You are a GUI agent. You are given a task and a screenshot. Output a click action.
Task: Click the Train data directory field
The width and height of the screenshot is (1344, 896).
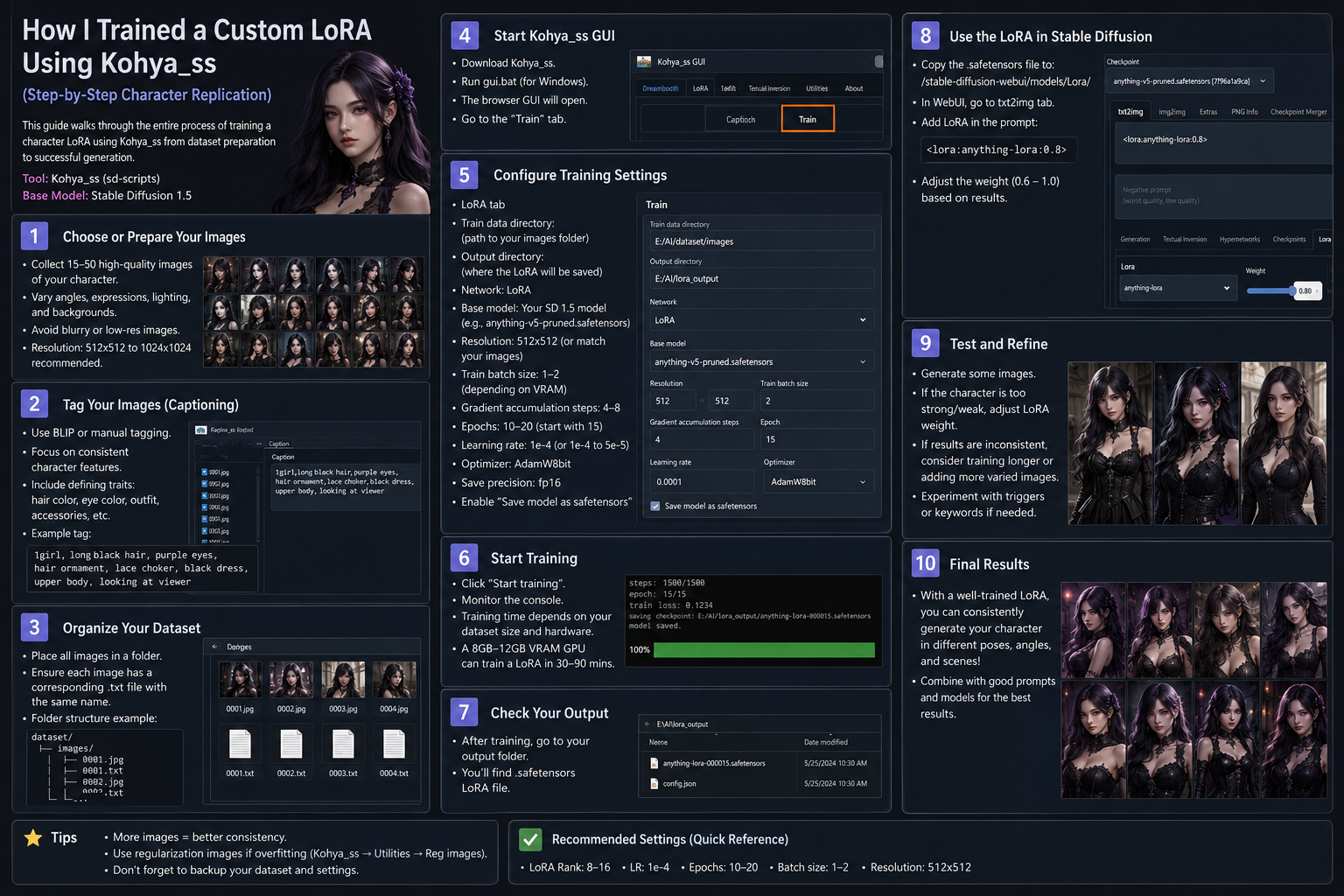(761, 241)
